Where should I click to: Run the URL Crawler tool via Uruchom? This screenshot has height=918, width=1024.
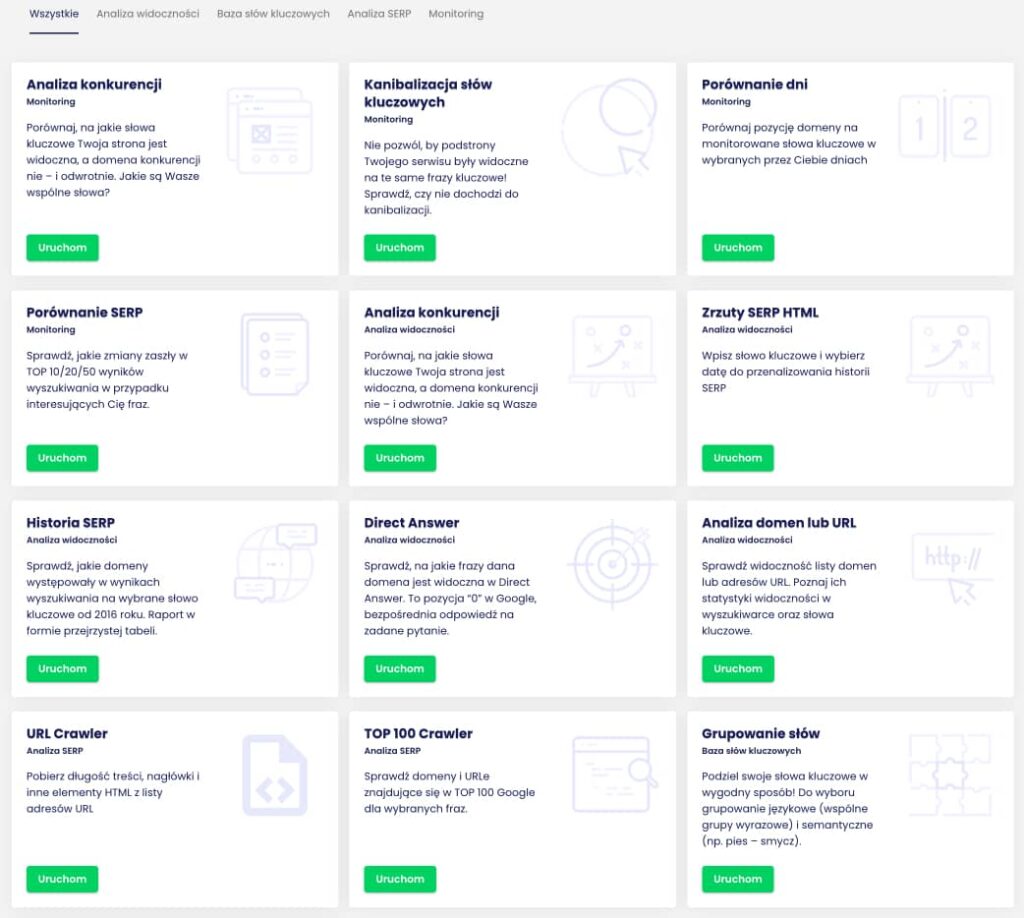[62, 879]
